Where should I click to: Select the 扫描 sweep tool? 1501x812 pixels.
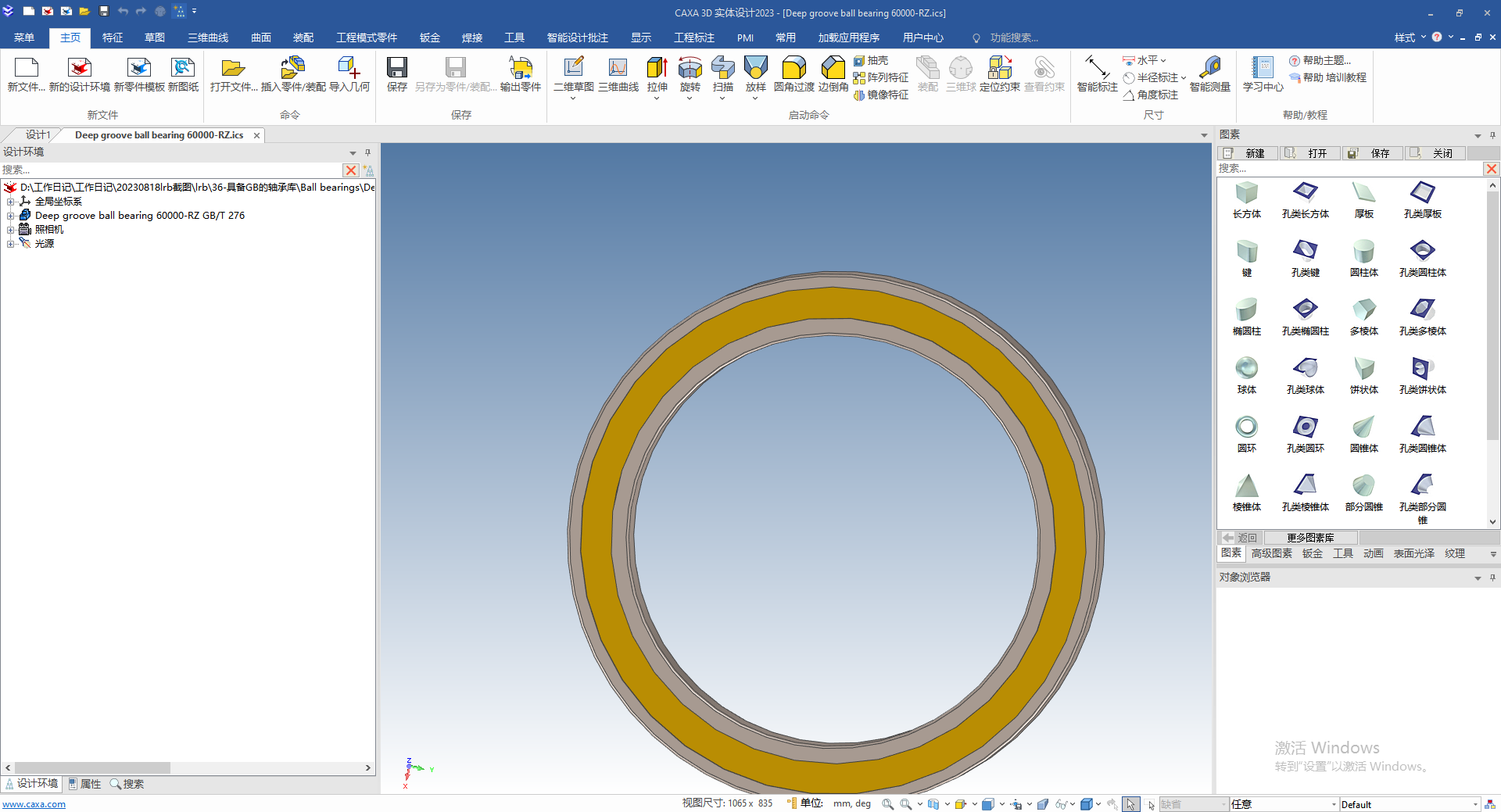723,74
